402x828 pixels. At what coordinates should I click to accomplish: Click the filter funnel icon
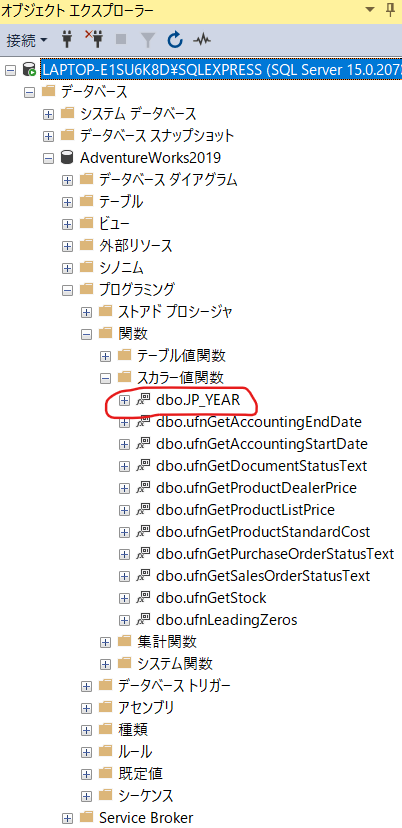click(148, 40)
